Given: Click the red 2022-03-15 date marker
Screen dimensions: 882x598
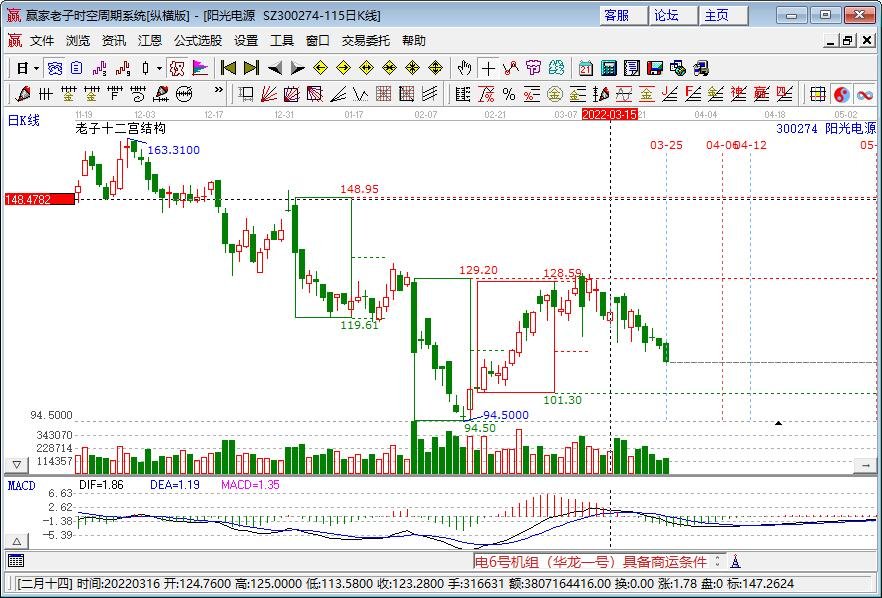Looking at the screenshot, I should (x=609, y=115).
